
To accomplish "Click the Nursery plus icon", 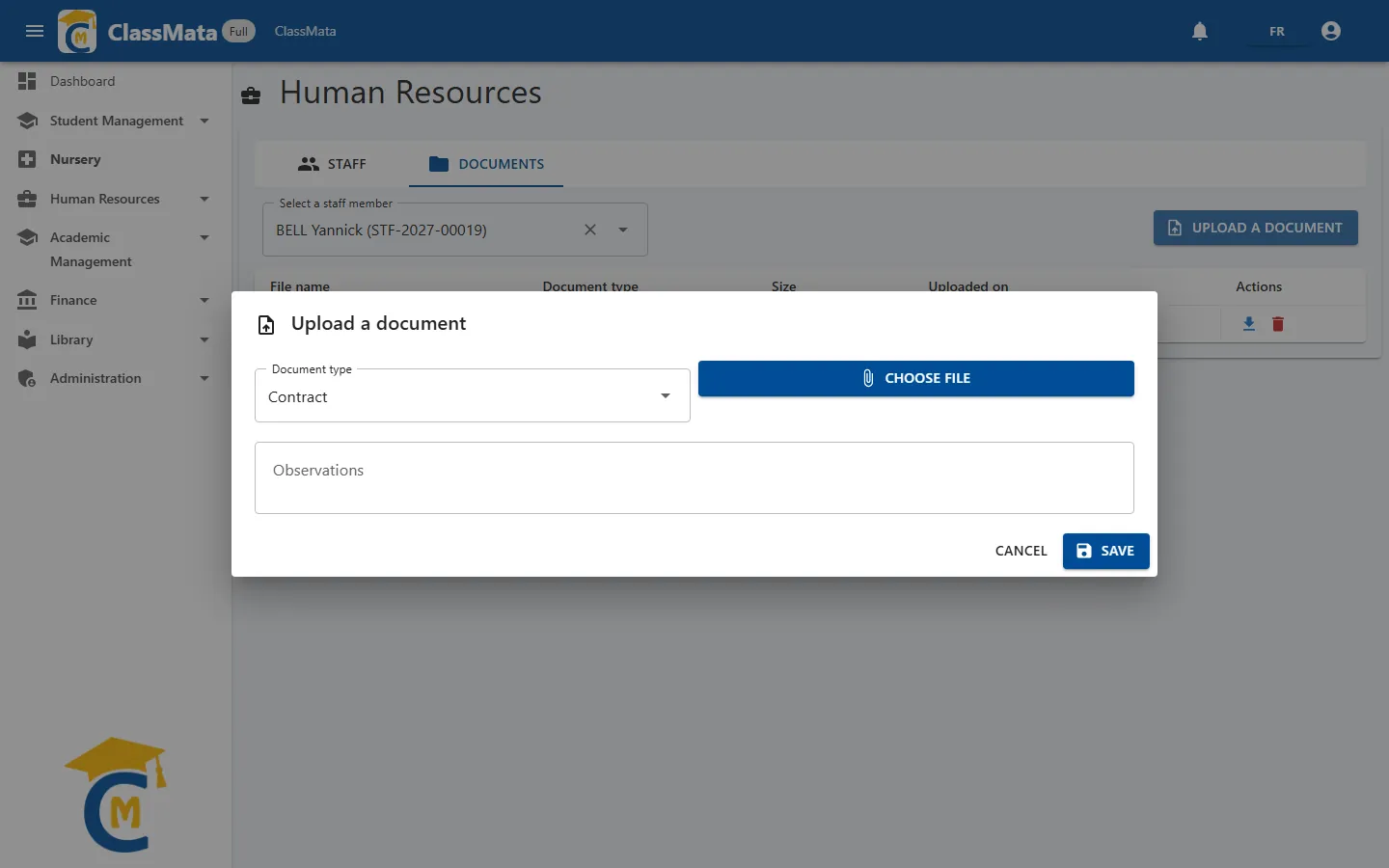I will pyautogui.click(x=27, y=159).
